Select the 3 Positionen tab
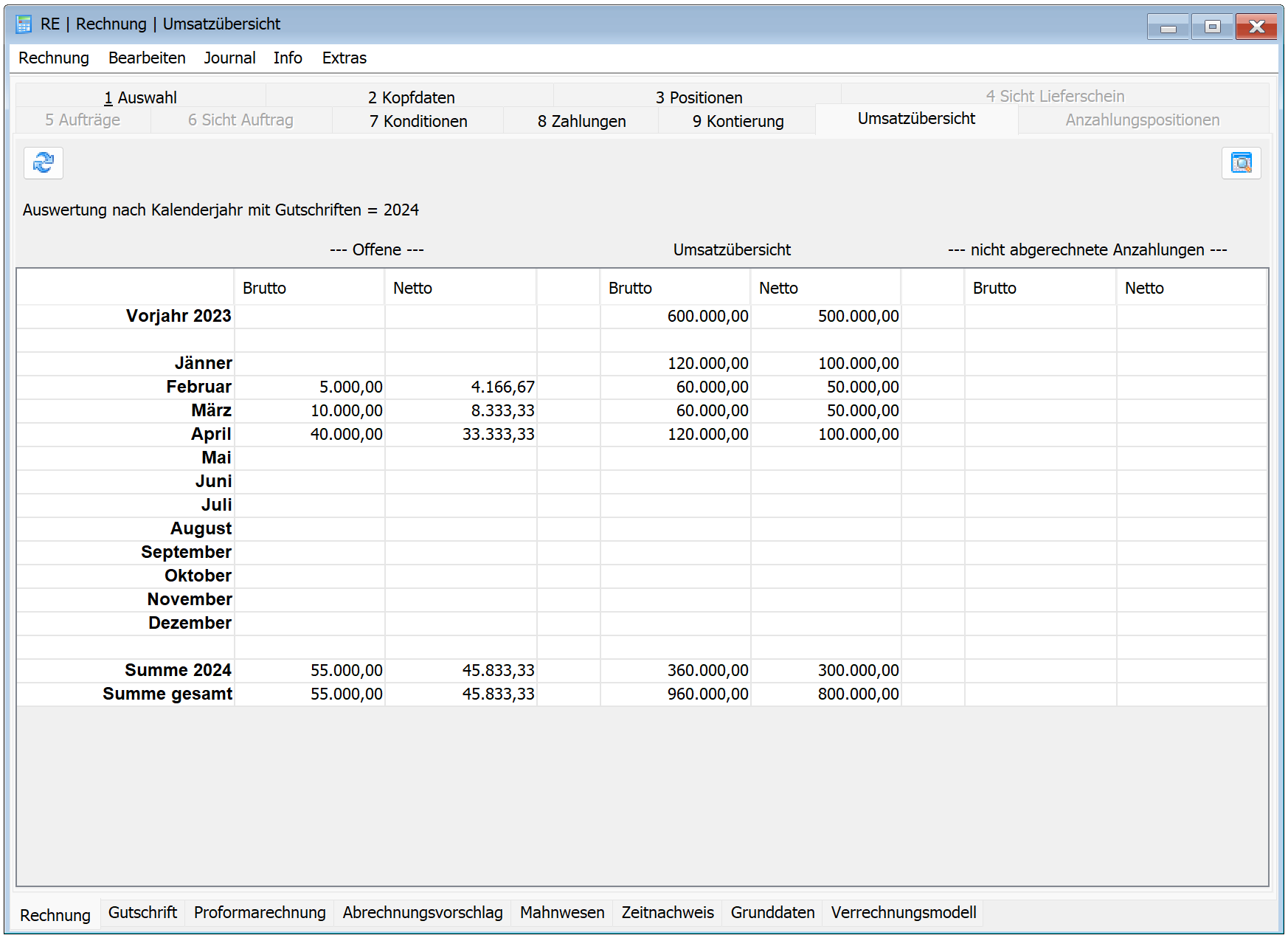The width and height of the screenshot is (1288, 938). click(x=699, y=97)
